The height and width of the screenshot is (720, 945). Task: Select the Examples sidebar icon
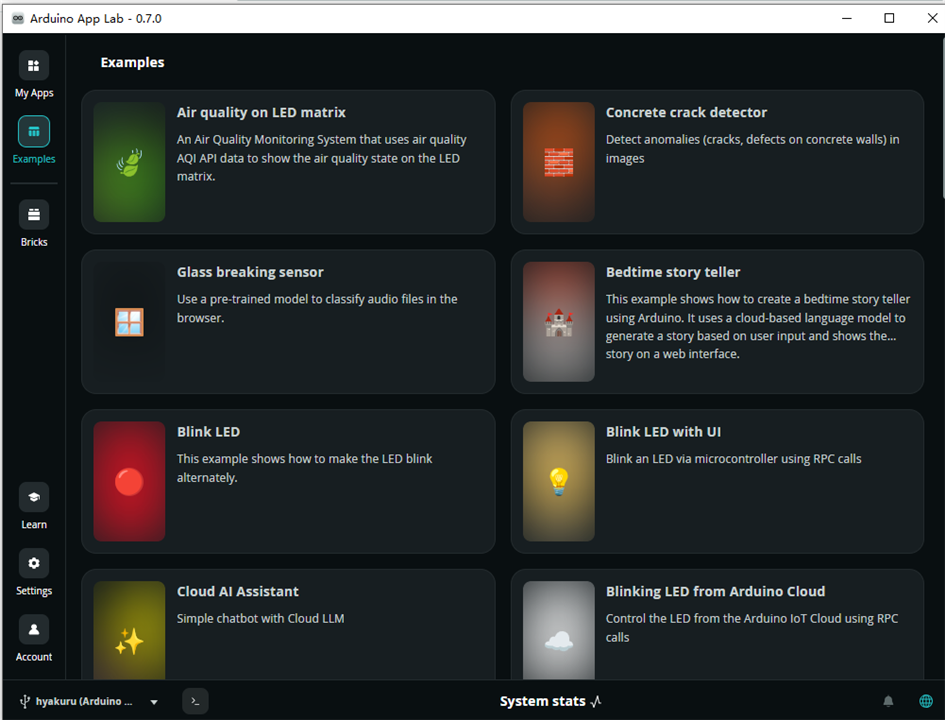(34, 132)
